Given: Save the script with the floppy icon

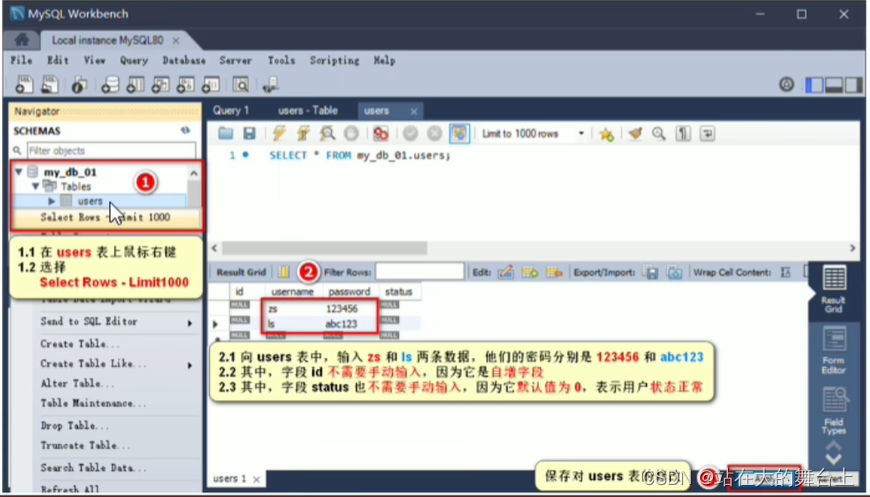Looking at the screenshot, I should (x=249, y=133).
